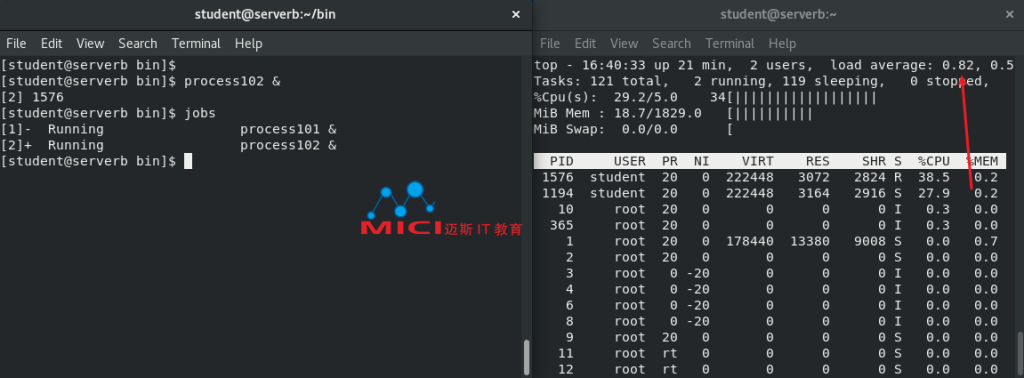
Task: Open View menu in left terminal
Action: [x=90, y=44]
